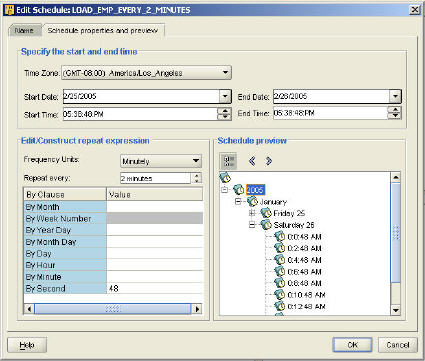Screen dimensions: 425x361
Task: Go to previous schedule preview page
Action: coord(252,161)
